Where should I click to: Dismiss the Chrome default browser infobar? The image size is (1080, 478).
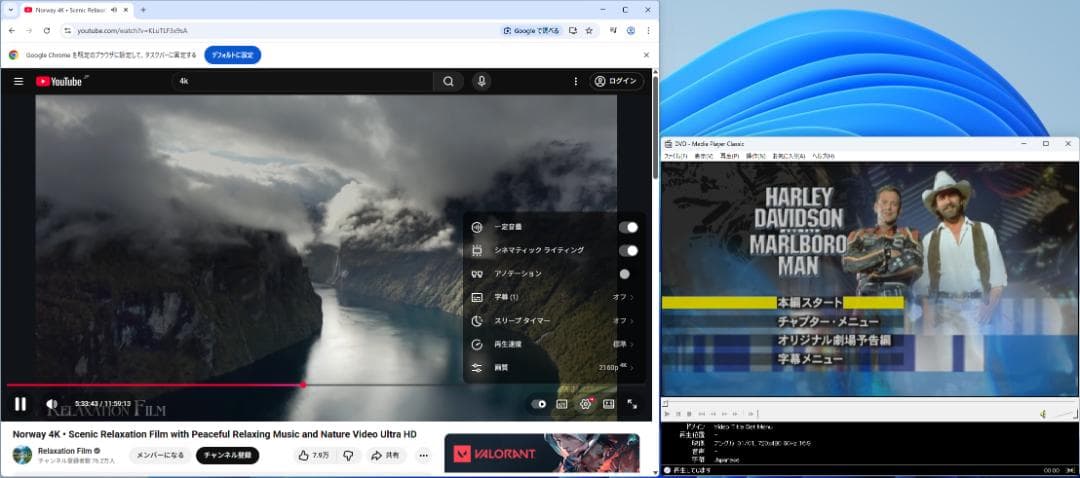646,55
